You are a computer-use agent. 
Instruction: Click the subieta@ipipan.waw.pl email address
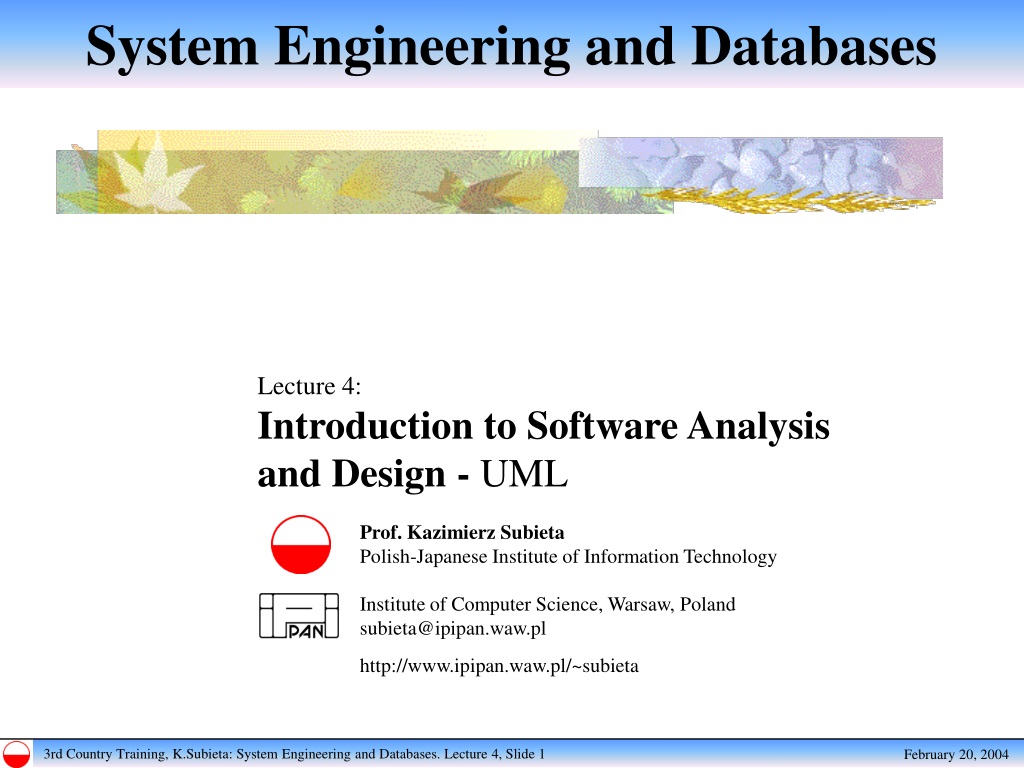[x=453, y=629]
